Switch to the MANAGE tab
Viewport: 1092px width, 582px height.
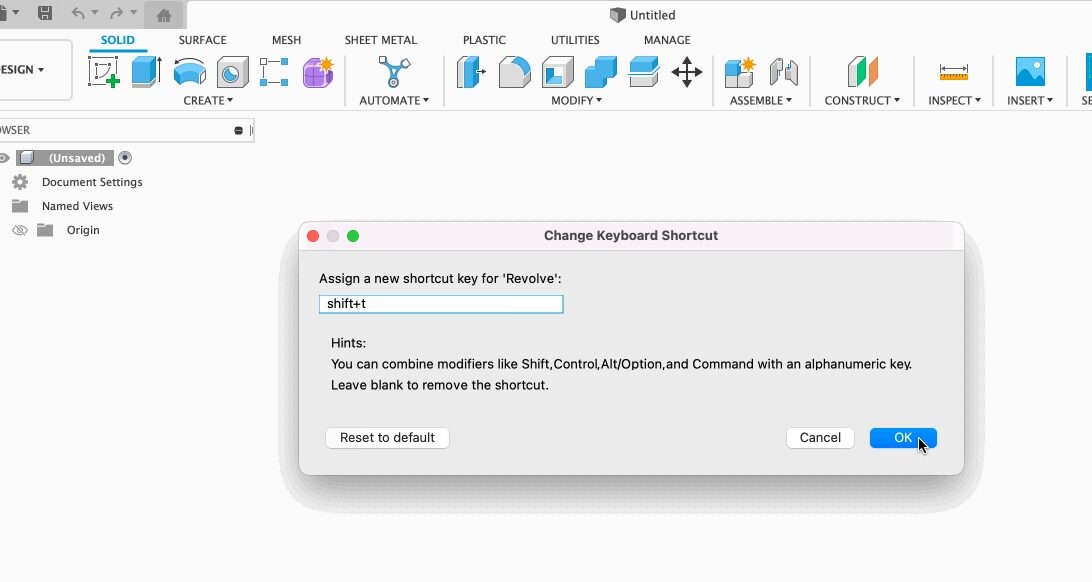pyautogui.click(x=667, y=40)
